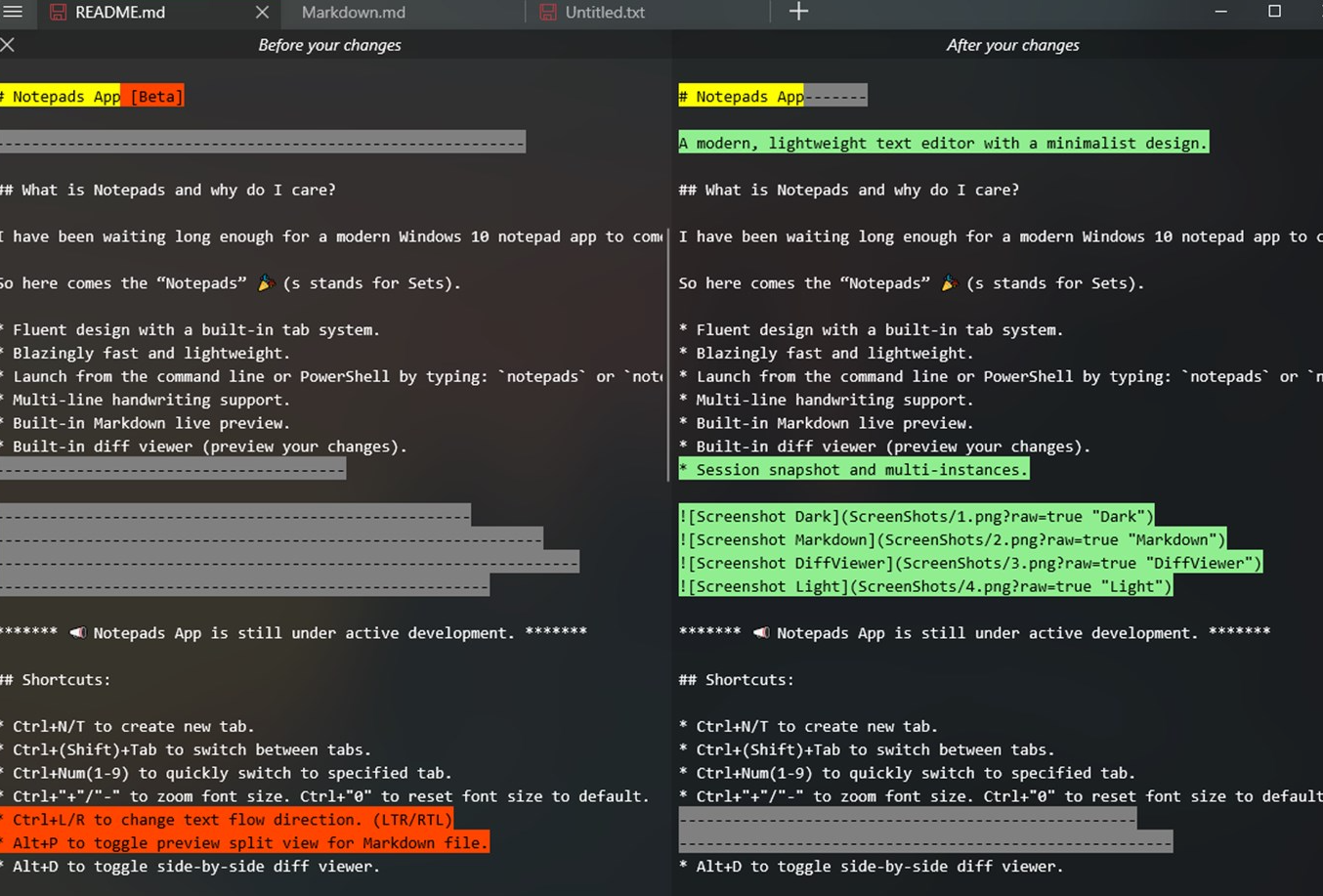Click the added "Session snapshot and multi-instances" line
Image resolution: width=1323 pixels, height=896 pixels.
pos(853,470)
